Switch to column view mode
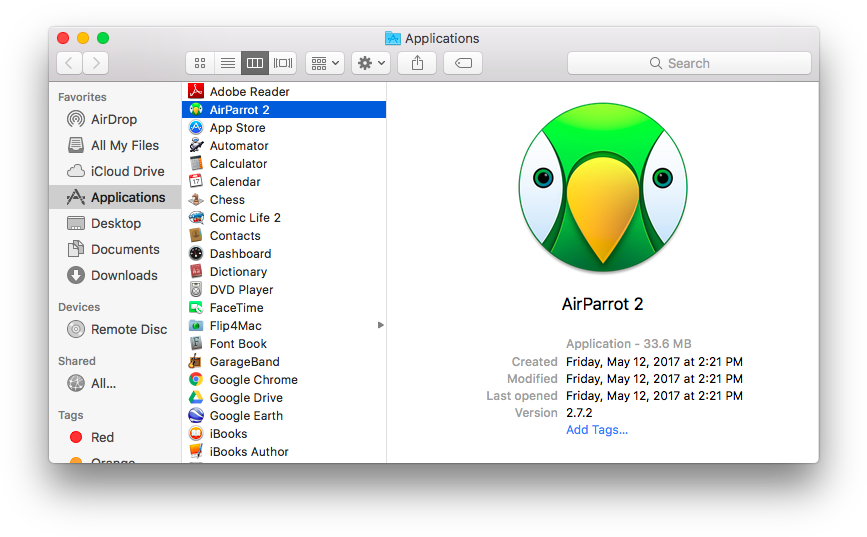This screenshot has width=867, height=537. 255,63
